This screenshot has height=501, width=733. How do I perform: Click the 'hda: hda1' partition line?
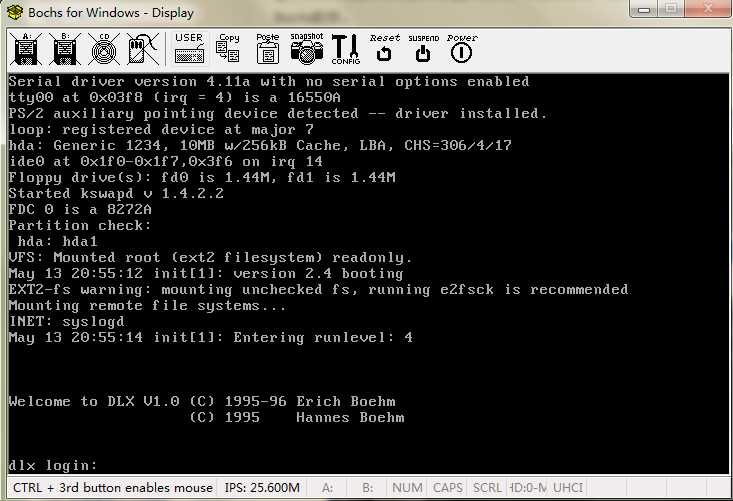[x=57, y=242]
